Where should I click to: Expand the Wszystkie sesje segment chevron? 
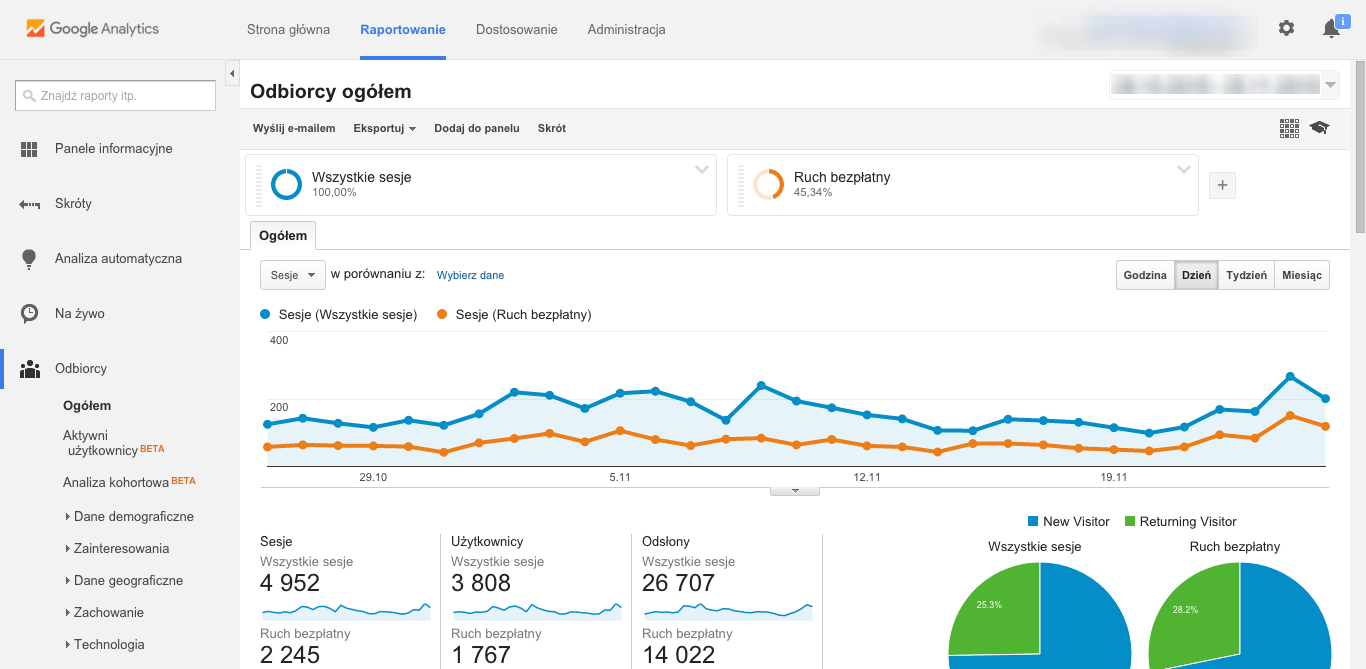tap(702, 170)
